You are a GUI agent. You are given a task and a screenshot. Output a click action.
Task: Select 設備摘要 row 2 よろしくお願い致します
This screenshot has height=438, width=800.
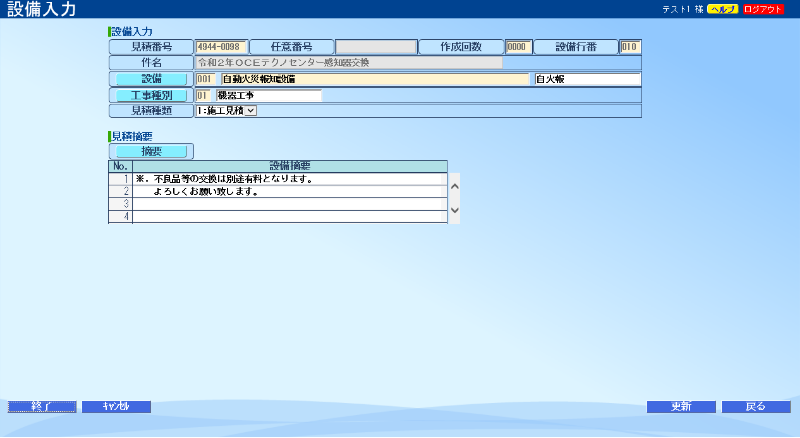tap(289, 192)
